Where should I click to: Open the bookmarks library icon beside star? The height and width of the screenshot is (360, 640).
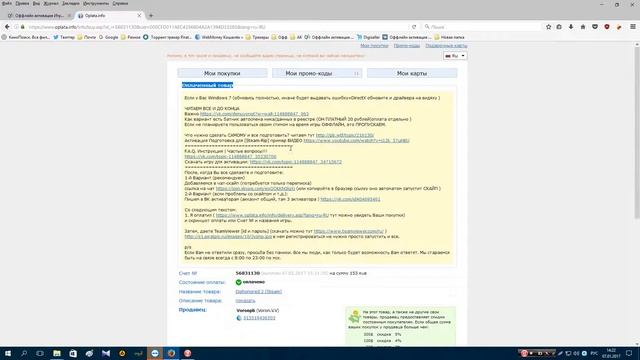click(x=559, y=27)
